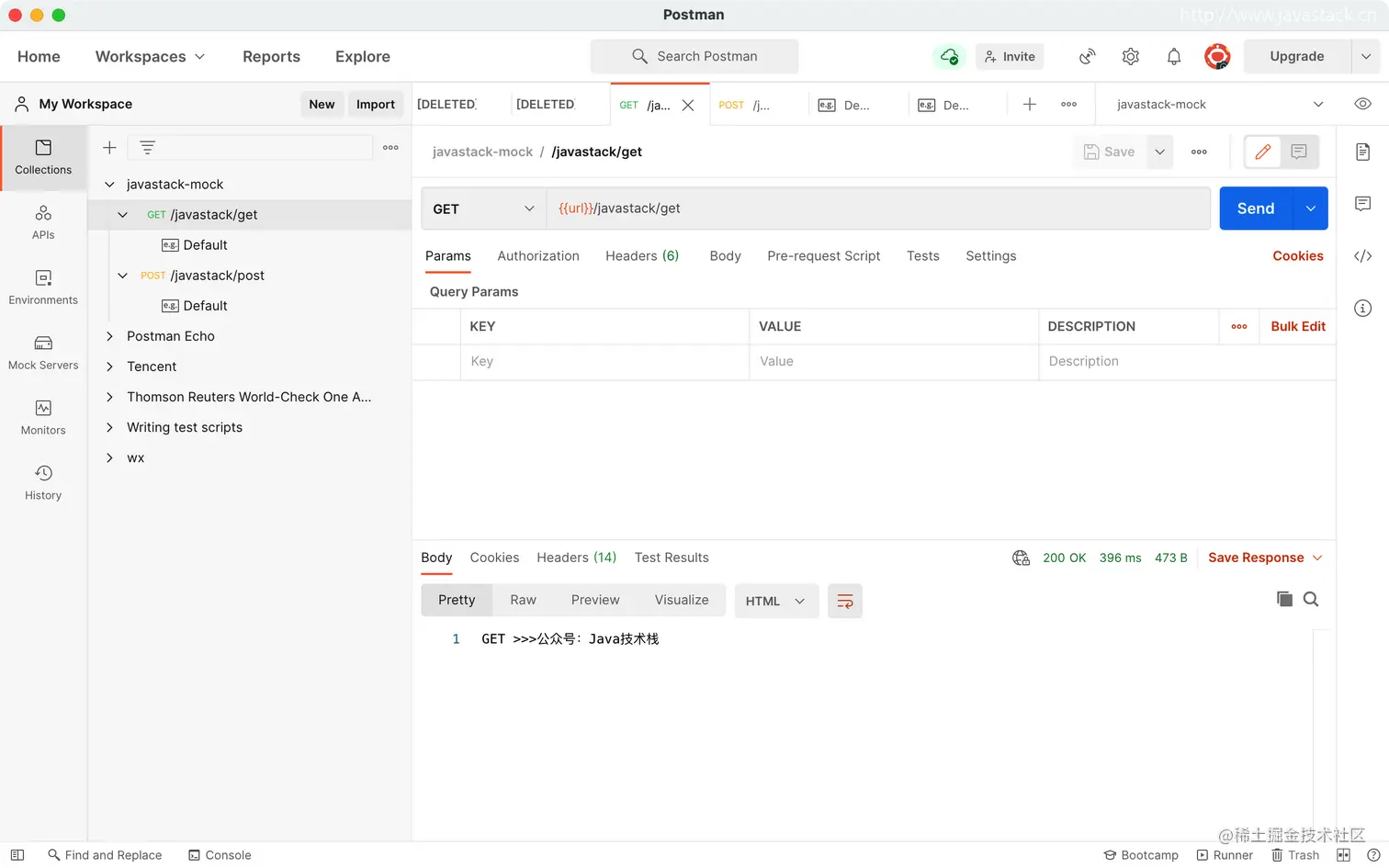Screen dimensions: 1389x868
Task: Open request more actions menu
Action: point(1199,152)
